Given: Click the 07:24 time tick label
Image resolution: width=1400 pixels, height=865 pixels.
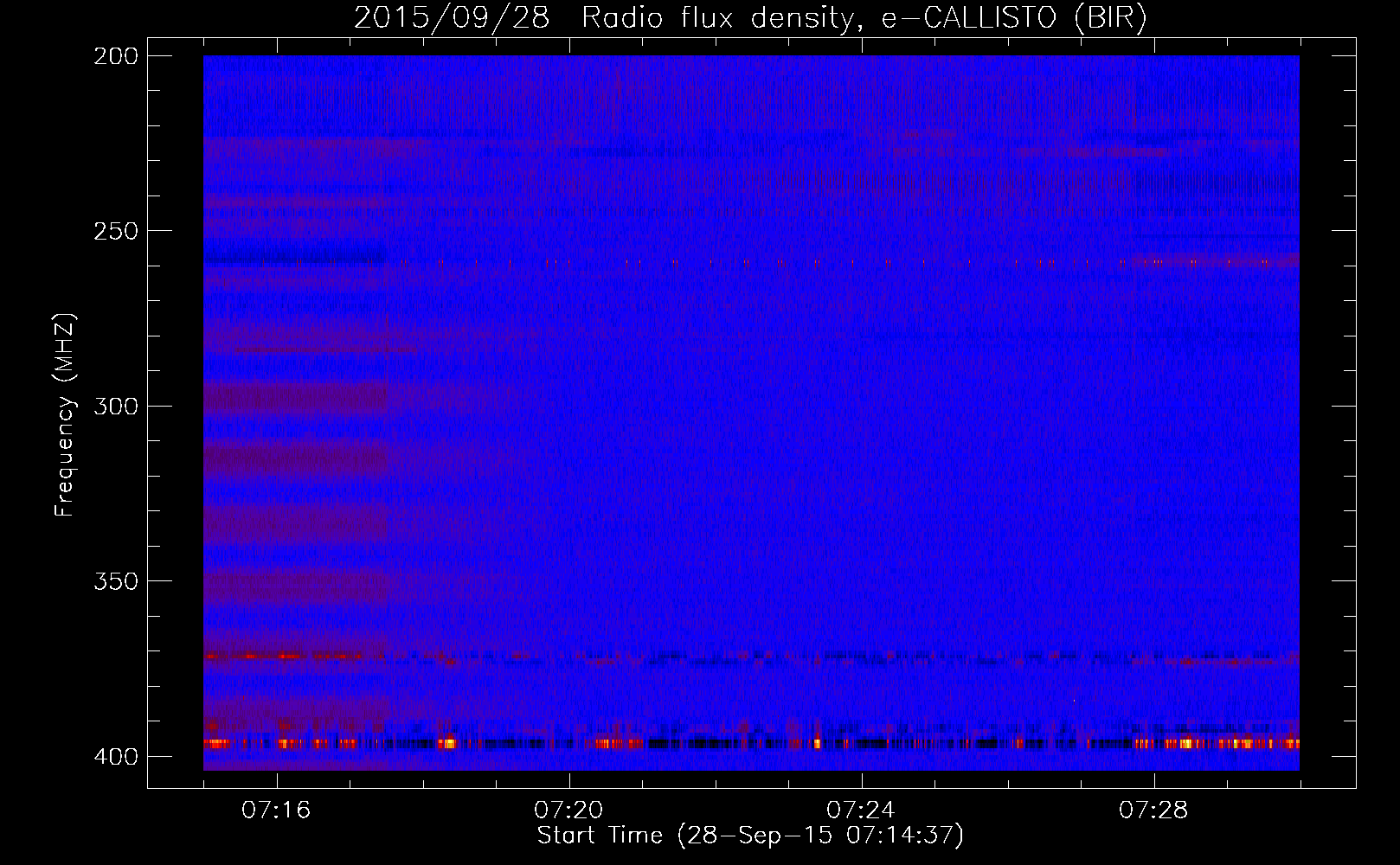Looking at the screenshot, I should coord(861,810).
